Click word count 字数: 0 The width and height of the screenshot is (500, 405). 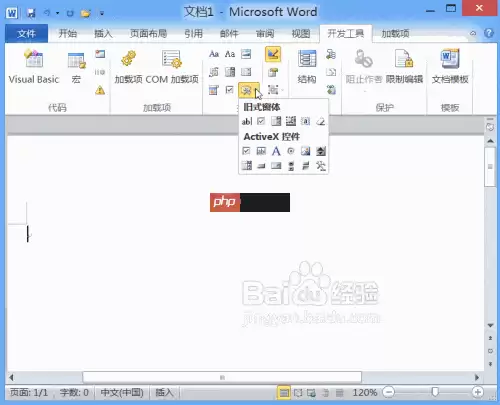[x=74, y=392]
